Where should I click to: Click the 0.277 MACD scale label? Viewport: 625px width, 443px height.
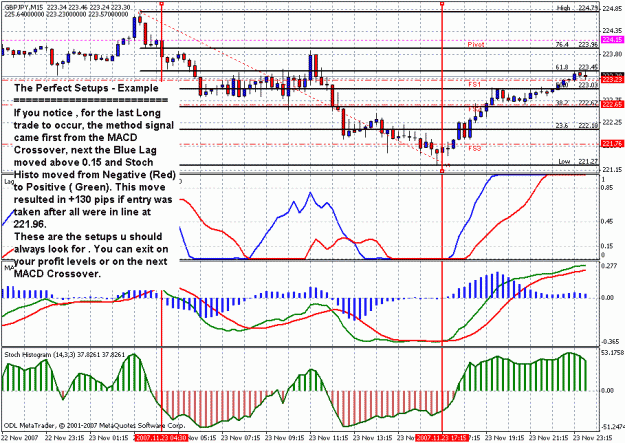(609, 266)
